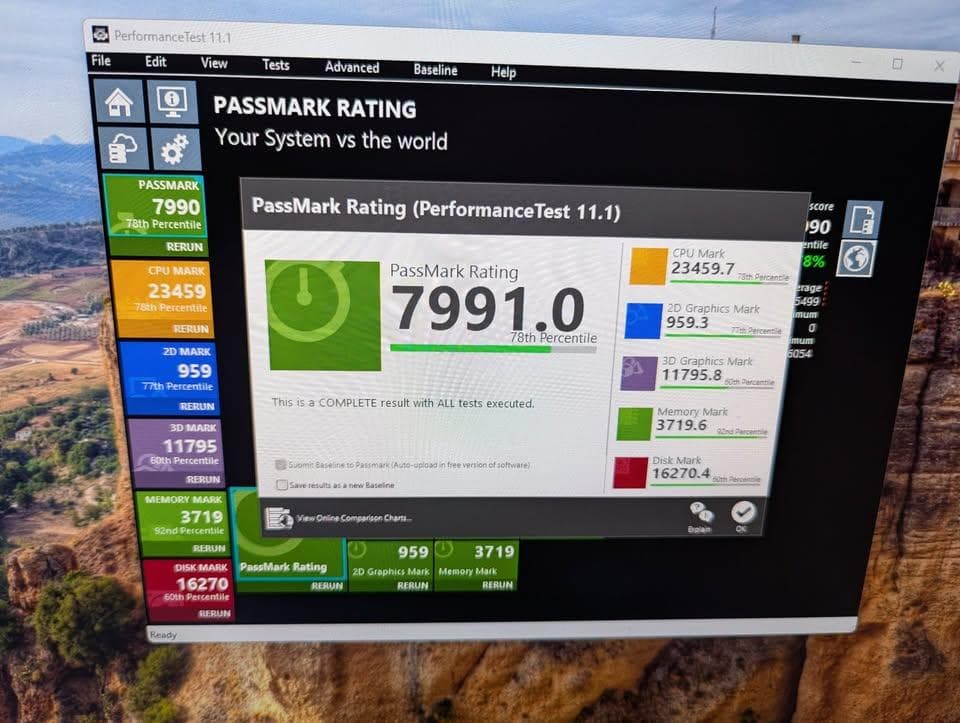Open the Help menu
Screen dimensions: 960x723
pos(503,72)
